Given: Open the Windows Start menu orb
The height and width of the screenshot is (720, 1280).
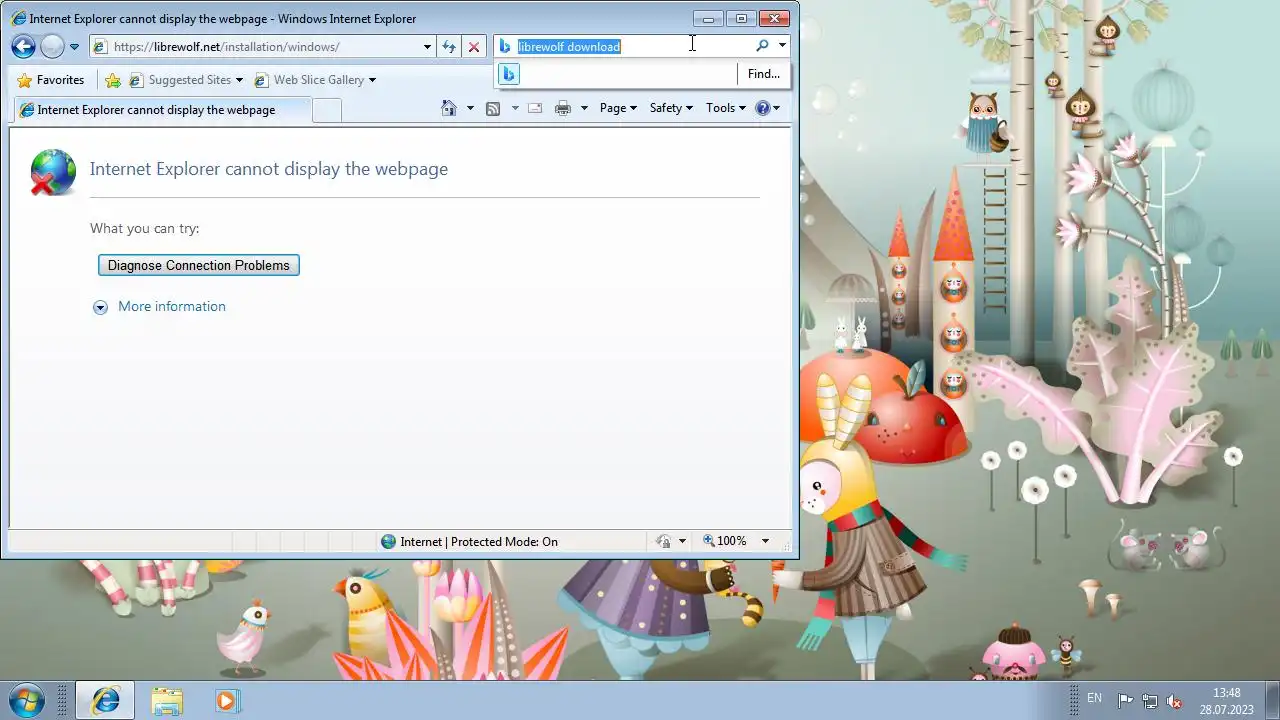Looking at the screenshot, I should (26, 700).
